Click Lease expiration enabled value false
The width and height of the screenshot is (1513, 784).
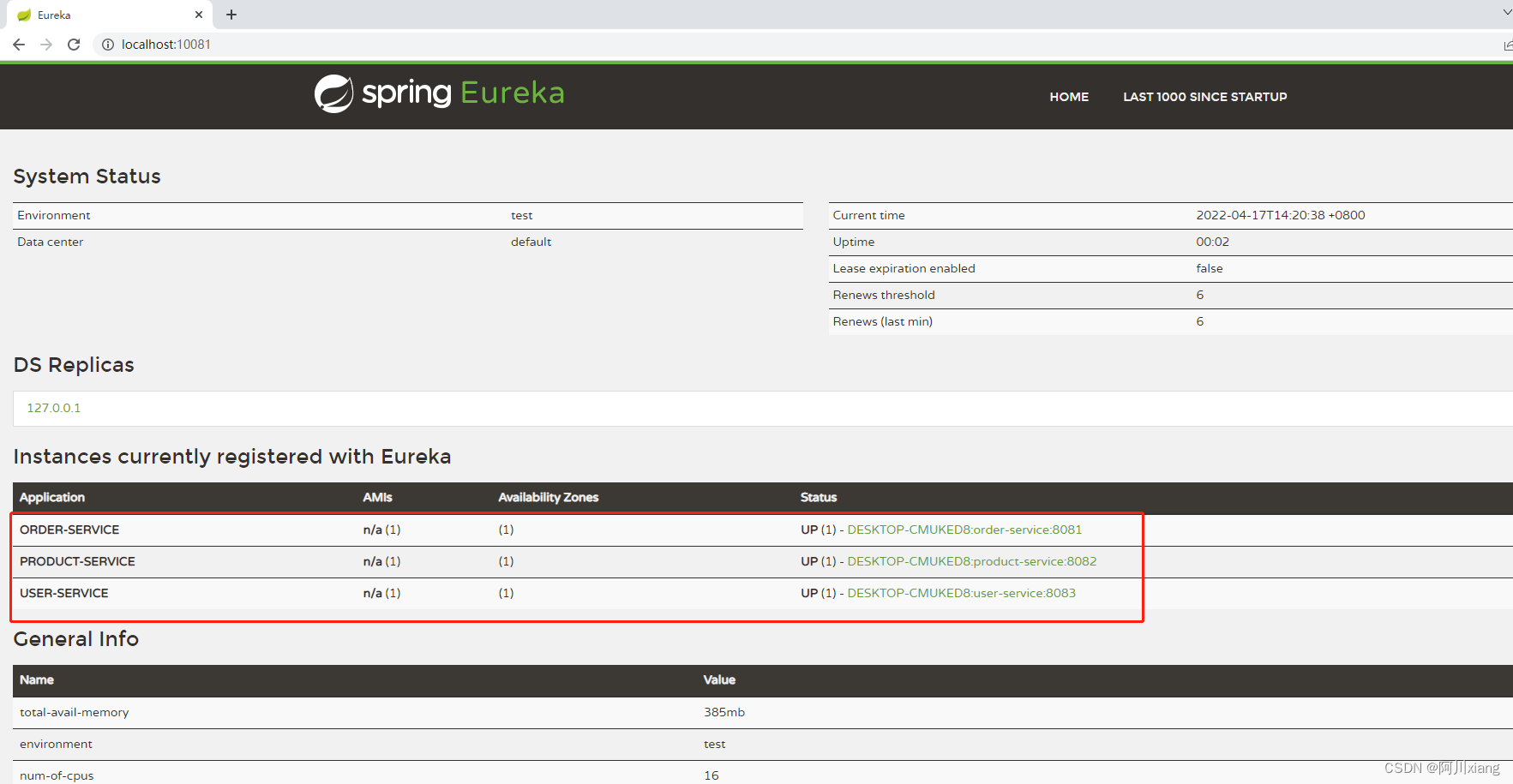tap(1210, 268)
